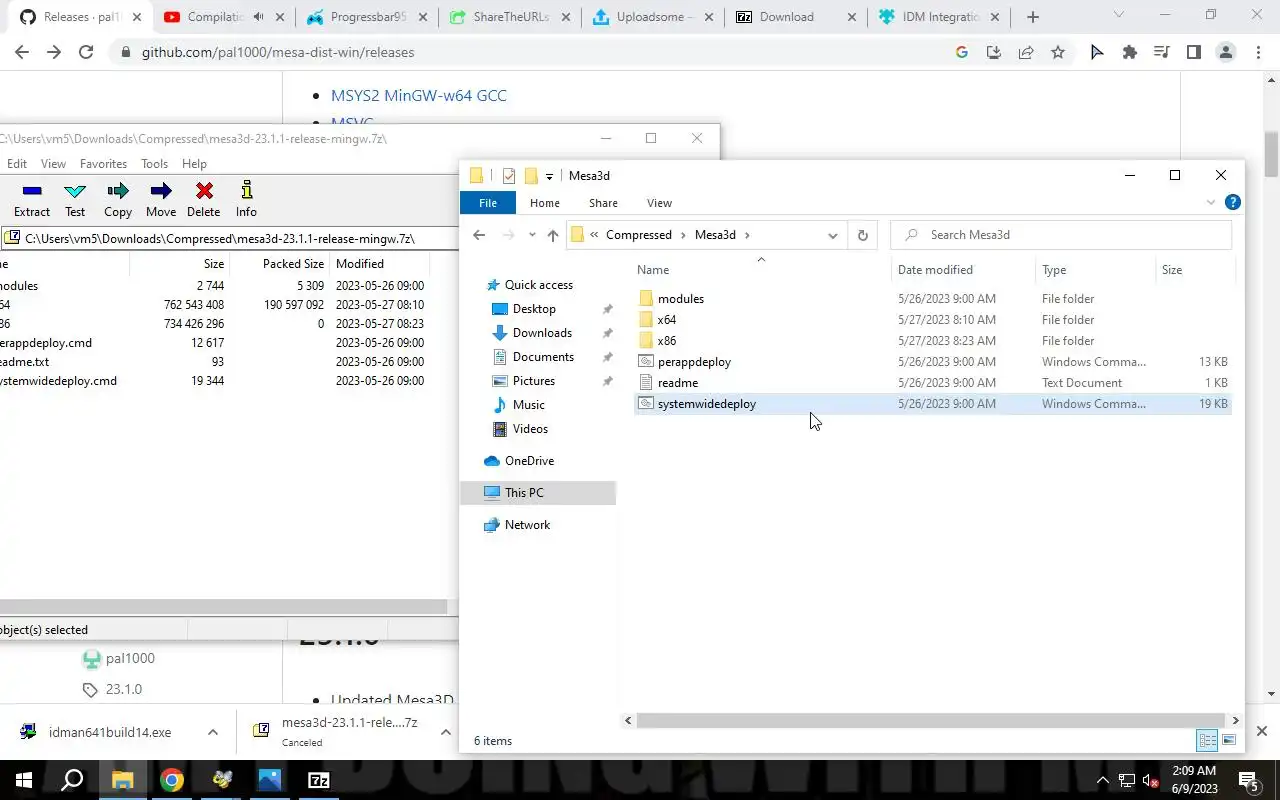Viewport: 1280px width, 800px height.
Task: Go up one folder in Explorer
Action: [552, 235]
